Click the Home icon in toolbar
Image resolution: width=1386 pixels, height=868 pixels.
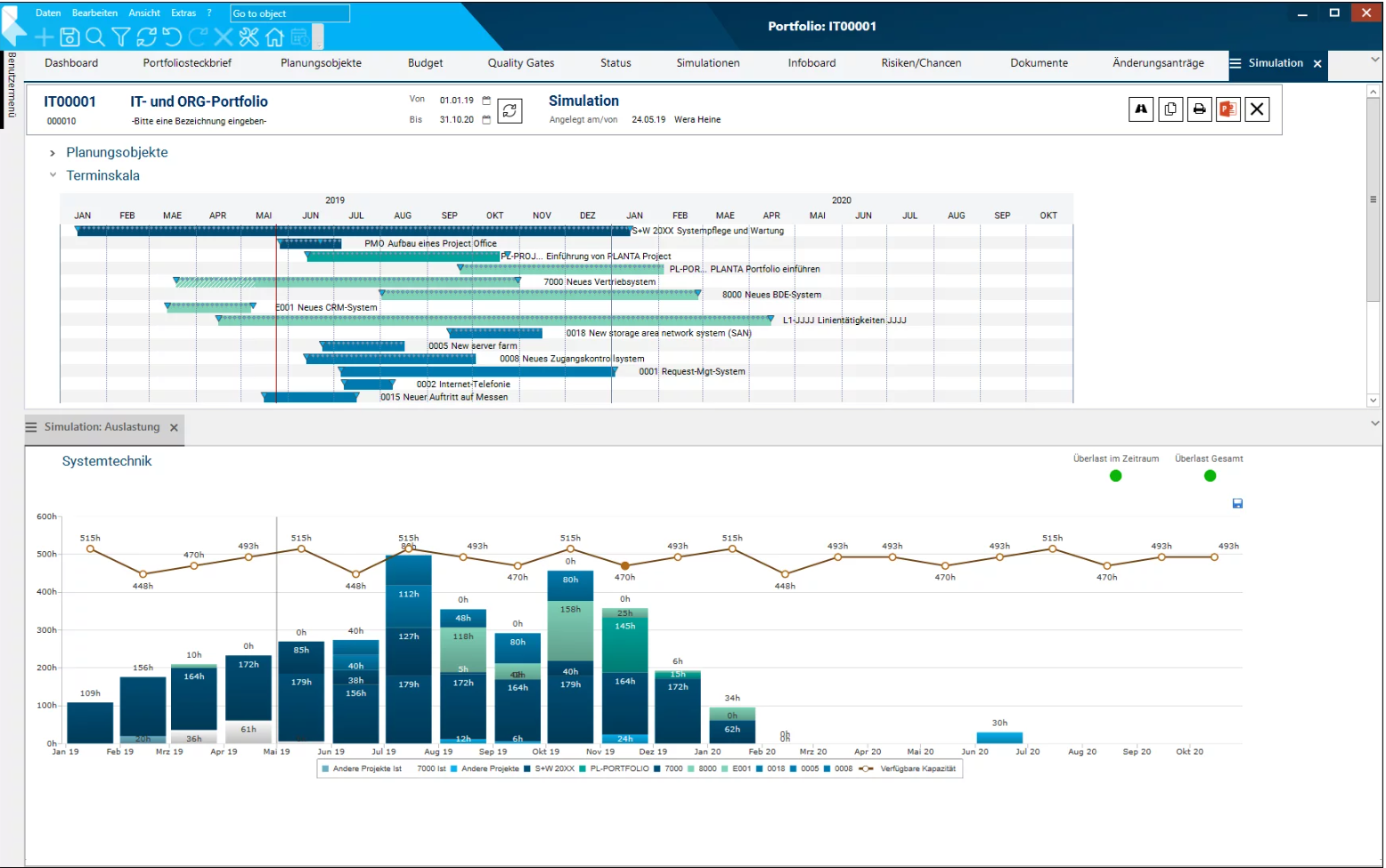tap(274, 37)
